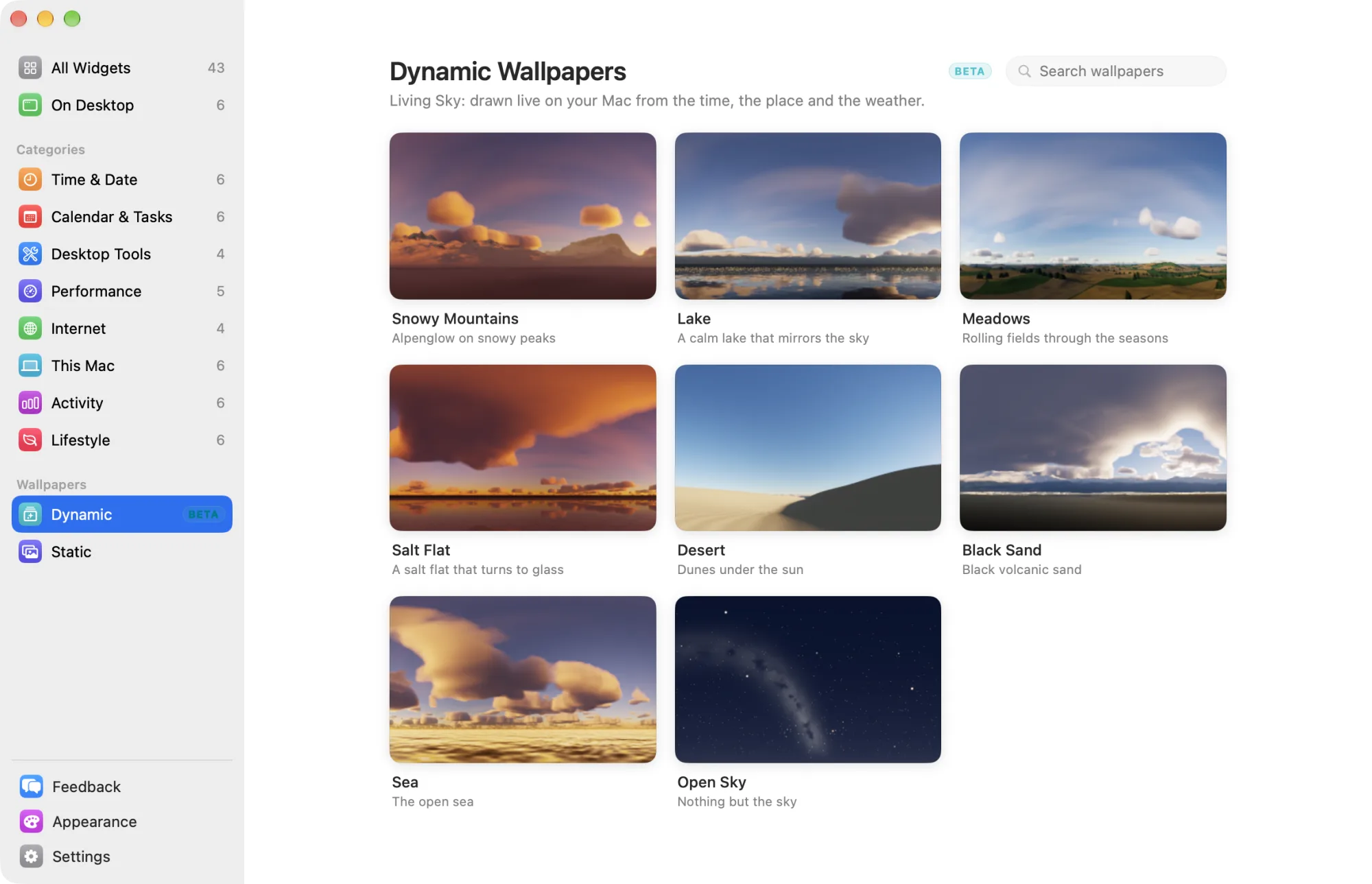Click the All Widgets grid icon
Image resolution: width=1372 pixels, height=884 pixels.
[x=29, y=68]
